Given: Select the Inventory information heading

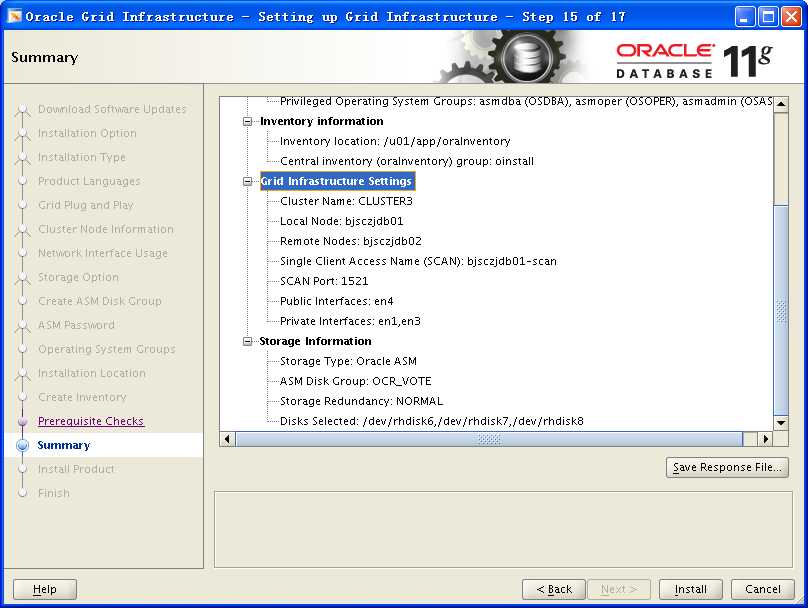Looking at the screenshot, I should click(322, 121).
